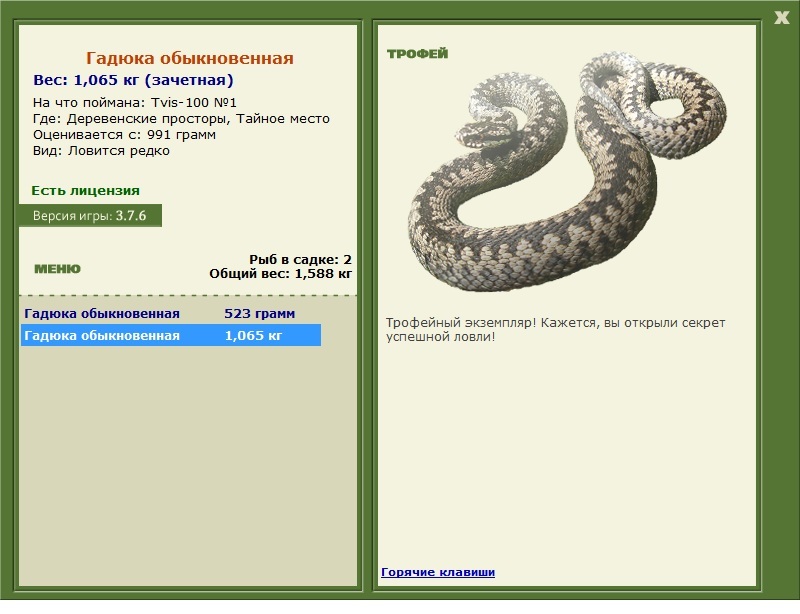Click the Версия игры: 3.7.6 badge
The height and width of the screenshot is (614, 800).
point(90,215)
